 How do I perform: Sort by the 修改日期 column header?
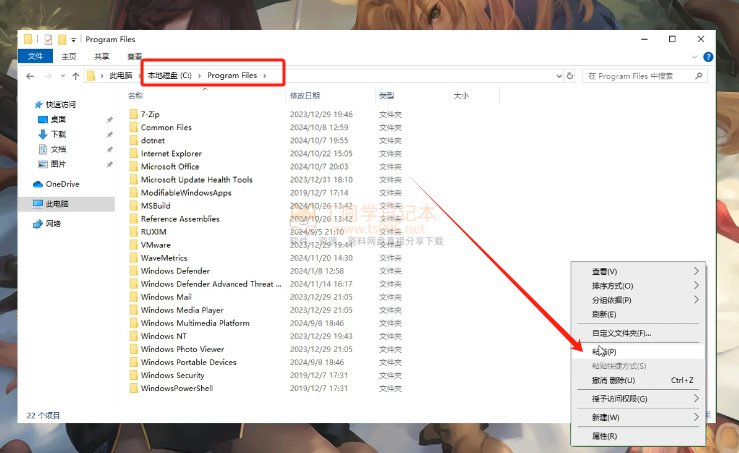(x=304, y=96)
